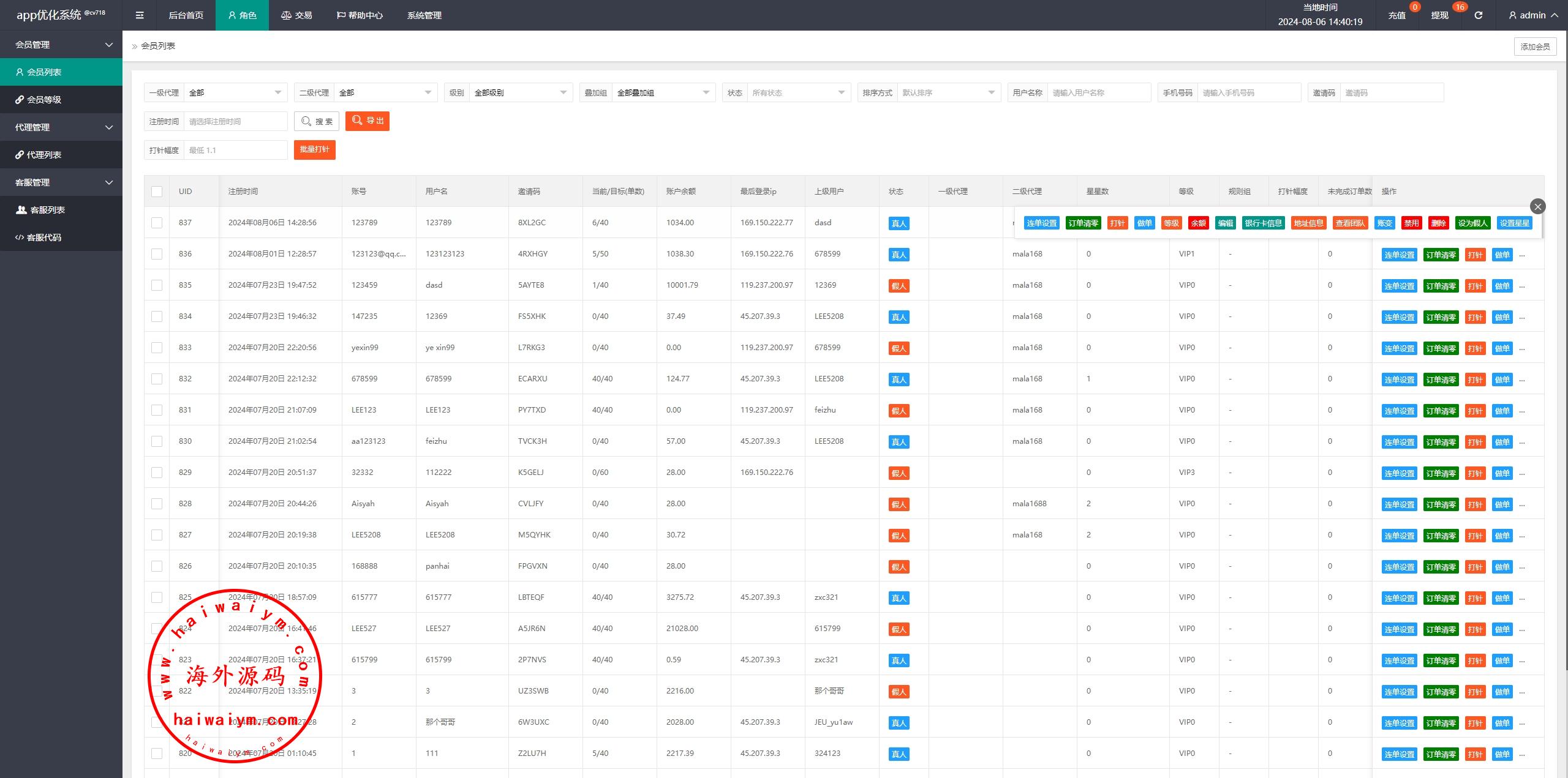Open the 排序方式 sort dropdown

point(948,93)
